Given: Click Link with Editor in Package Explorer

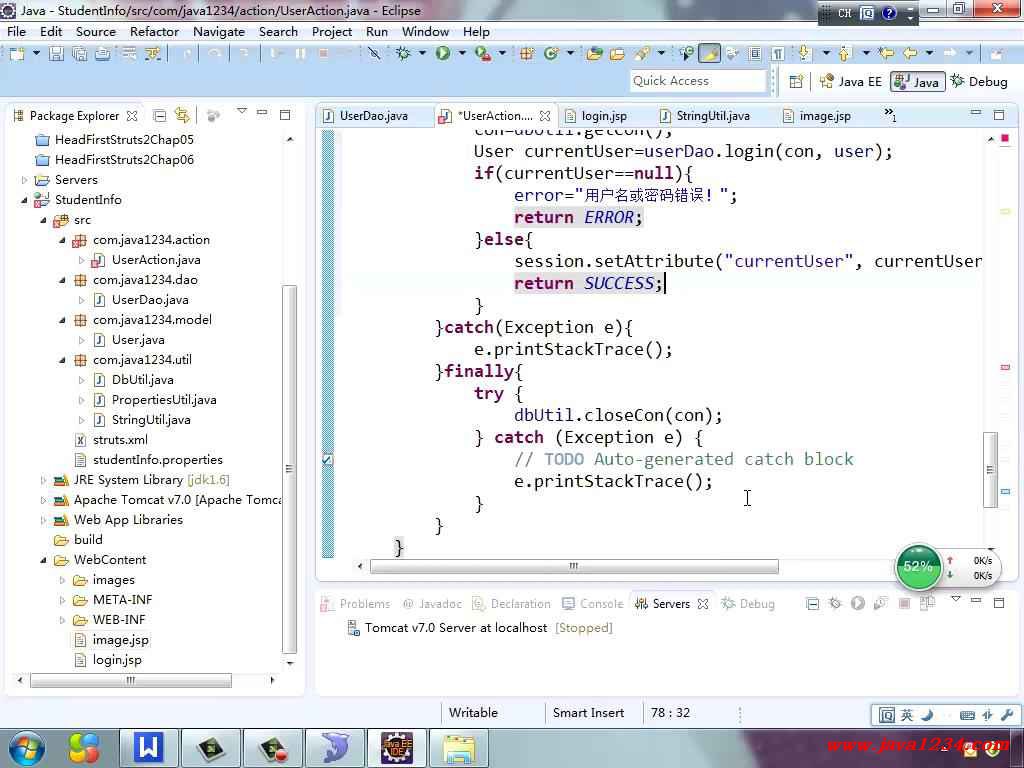Looking at the screenshot, I should pos(182,116).
